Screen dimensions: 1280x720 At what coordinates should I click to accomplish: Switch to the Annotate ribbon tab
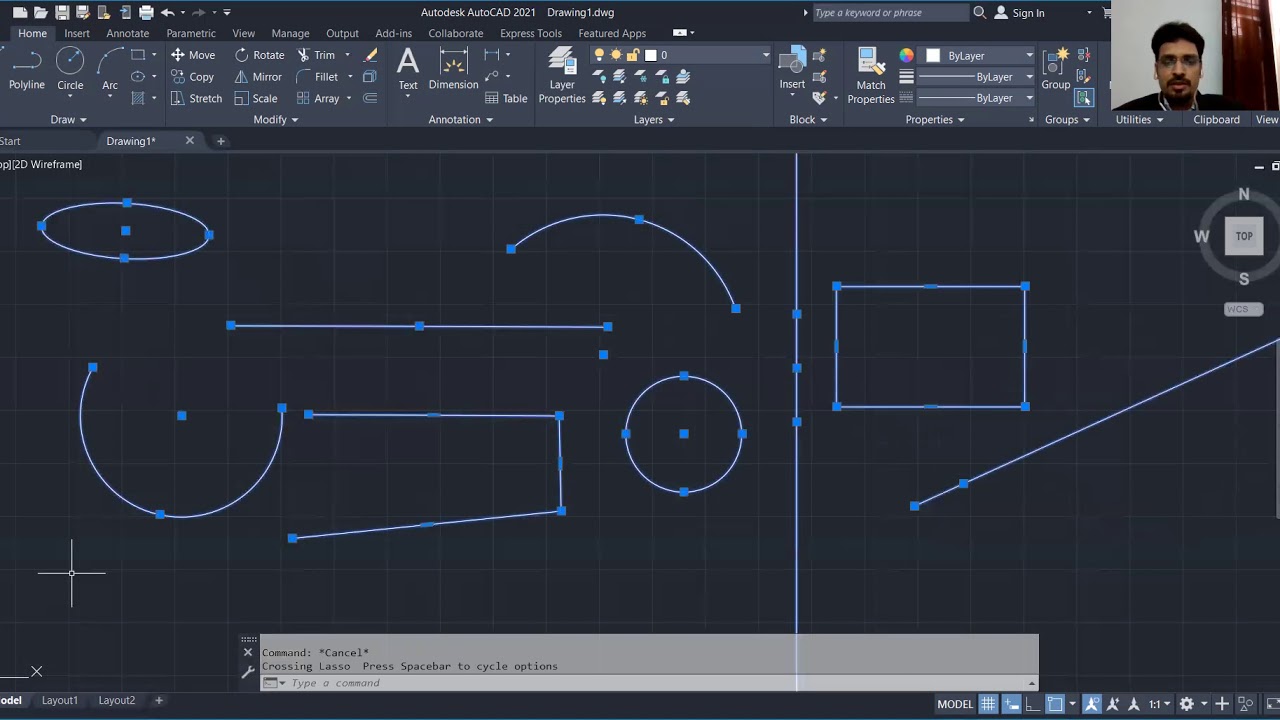[x=128, y=33]
